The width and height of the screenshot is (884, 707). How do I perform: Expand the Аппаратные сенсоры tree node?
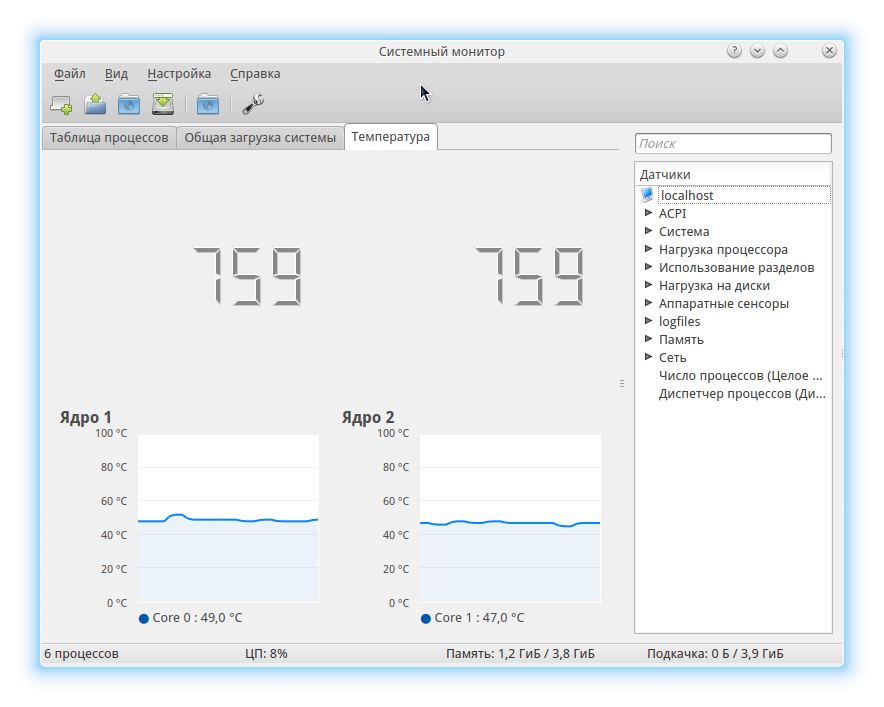tap(648, 303)
